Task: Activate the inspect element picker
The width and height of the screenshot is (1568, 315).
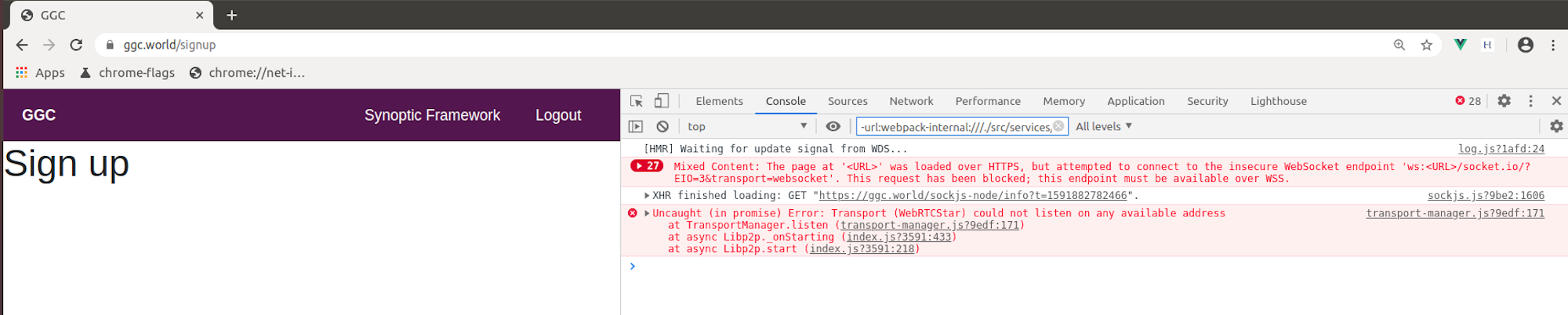Action: (x=637, y=101)
